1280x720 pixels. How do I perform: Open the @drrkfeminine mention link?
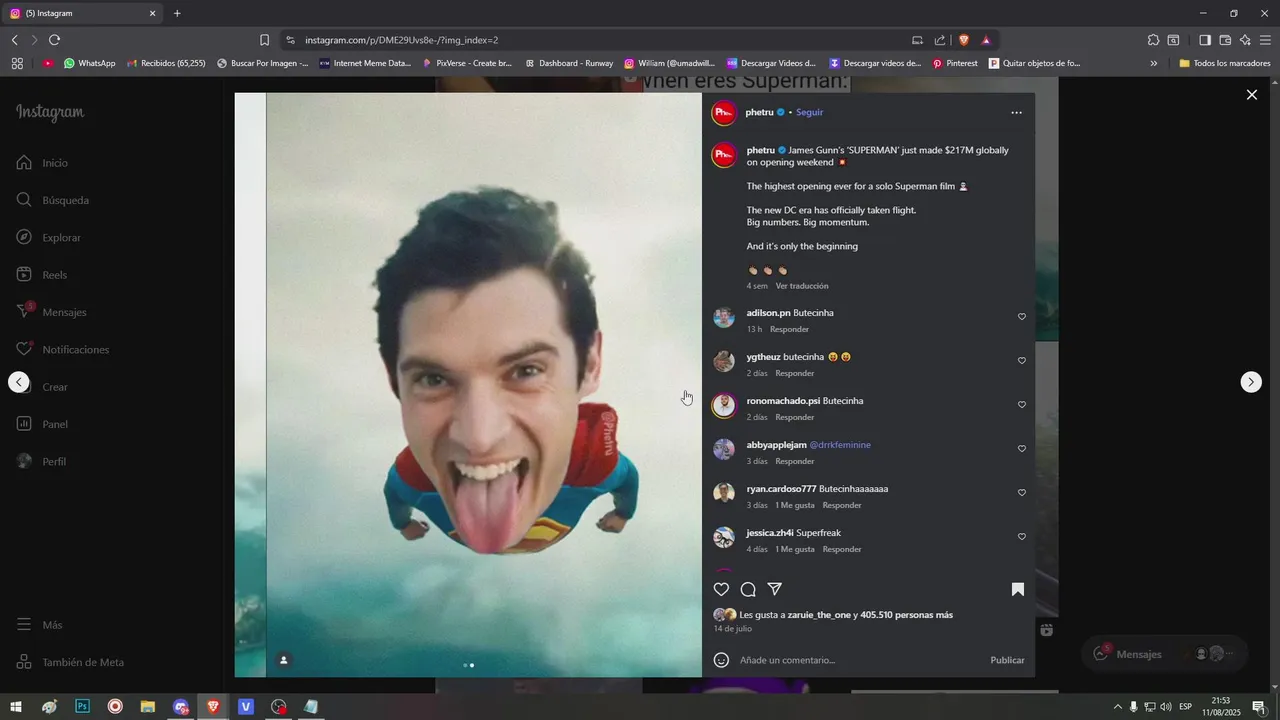840,445
